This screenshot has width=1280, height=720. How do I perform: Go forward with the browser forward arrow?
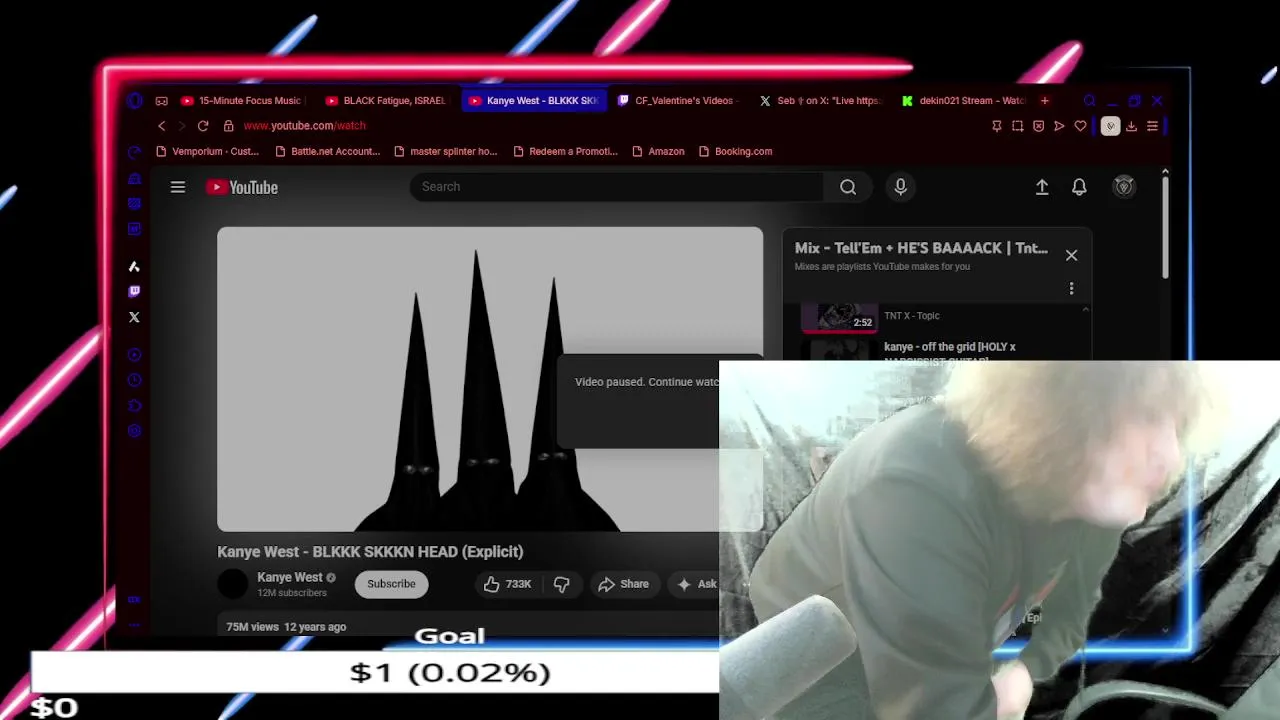(x=182, y=126)
